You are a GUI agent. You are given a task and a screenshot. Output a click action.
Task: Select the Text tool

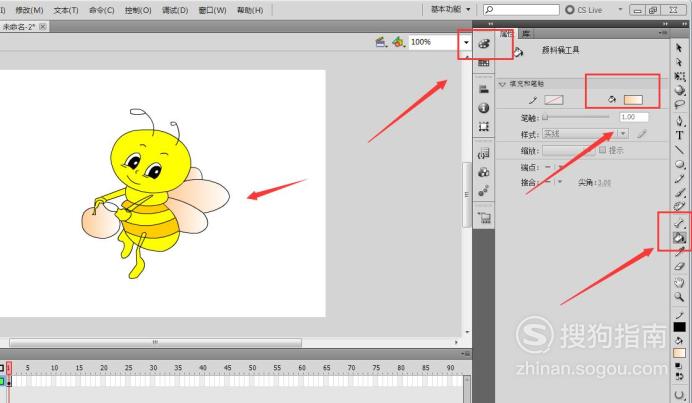click(680, 135)
